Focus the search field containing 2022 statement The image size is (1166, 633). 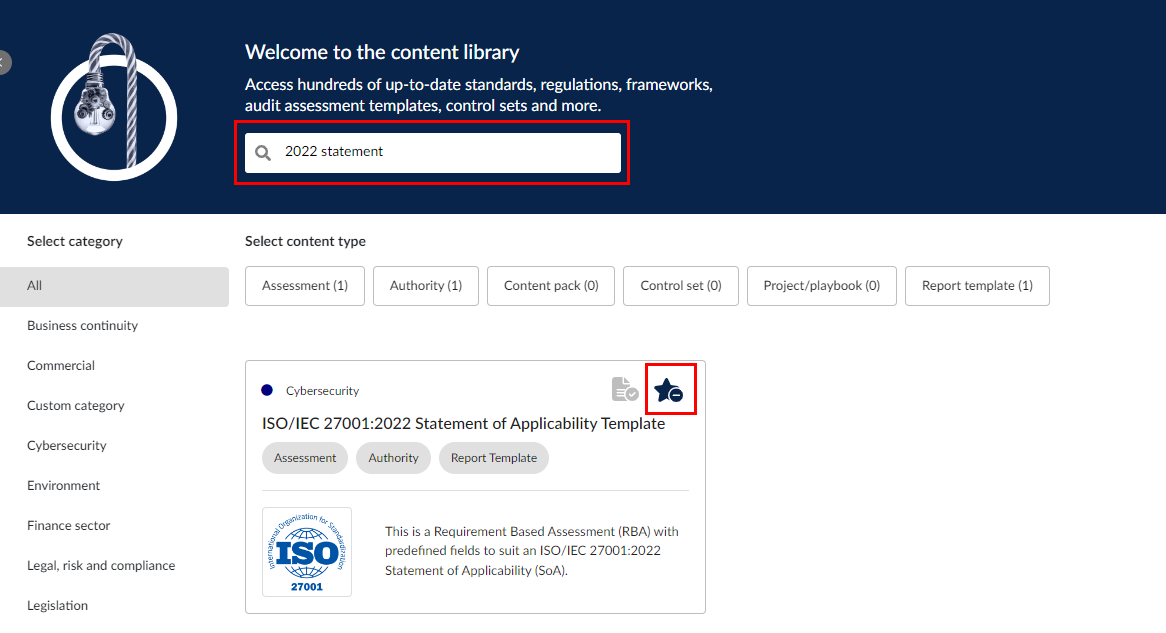433,152
